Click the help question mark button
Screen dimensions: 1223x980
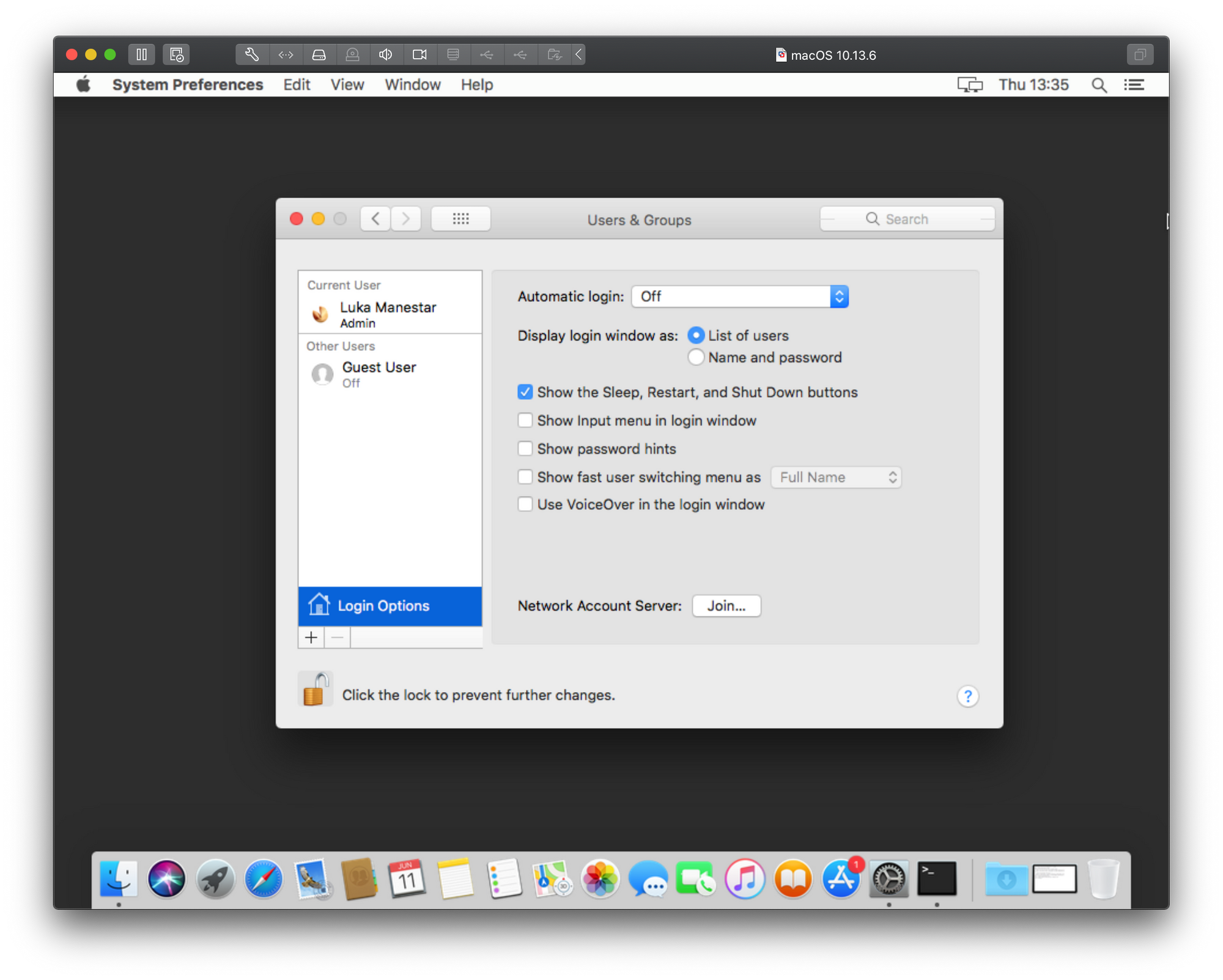click(967, 696)
